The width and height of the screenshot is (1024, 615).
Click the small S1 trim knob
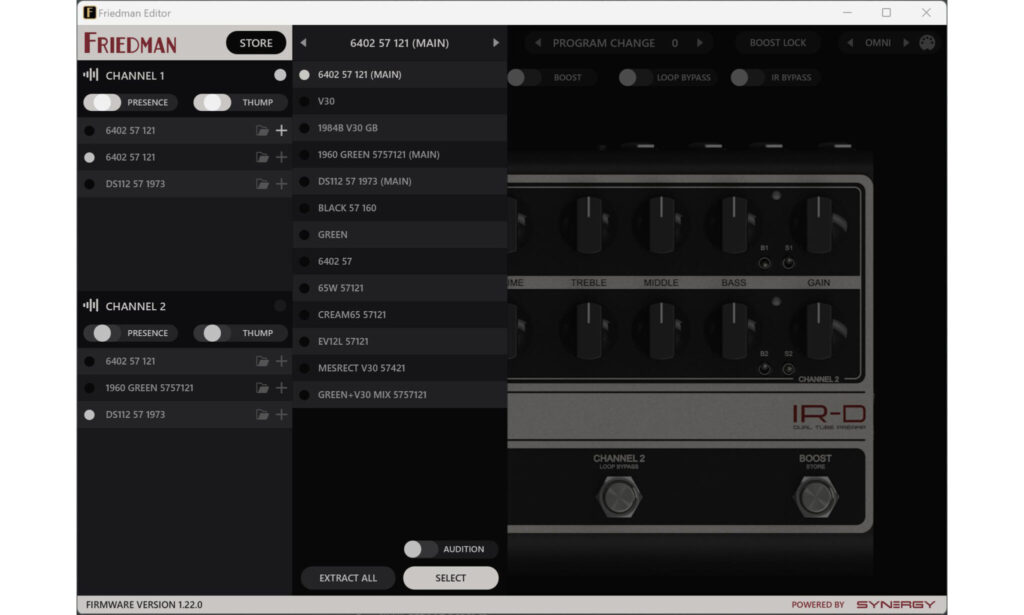pos(789,263)
